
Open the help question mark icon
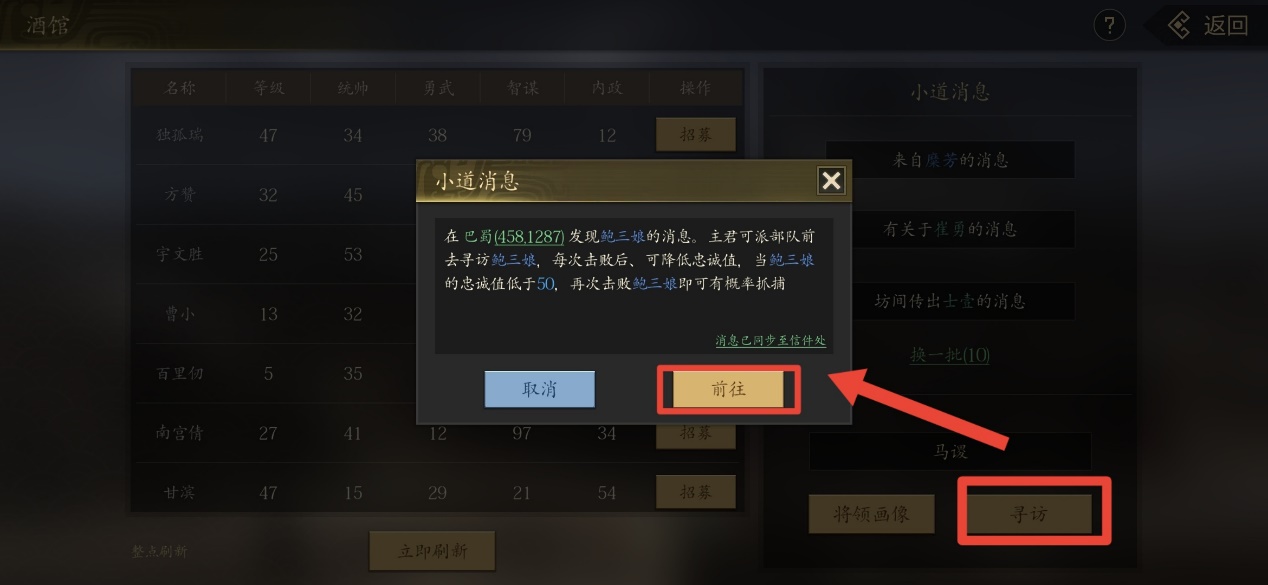[x=1109, y=25]
